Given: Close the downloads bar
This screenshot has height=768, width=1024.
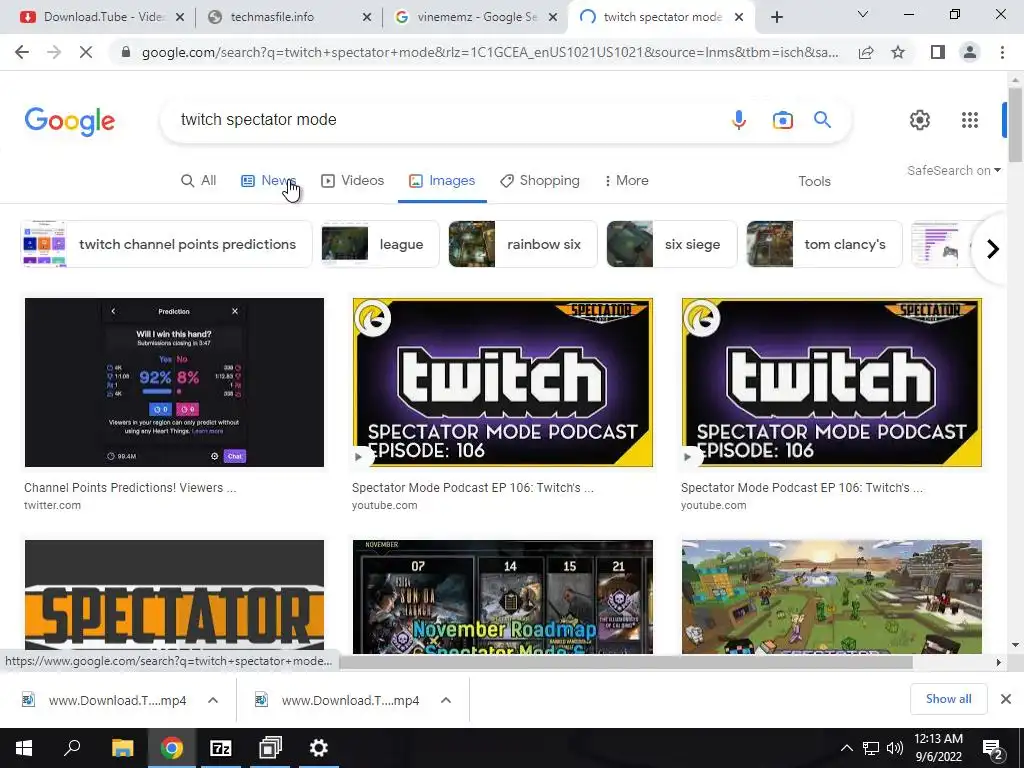Looking at the screenshot, I should (1006, 699).
